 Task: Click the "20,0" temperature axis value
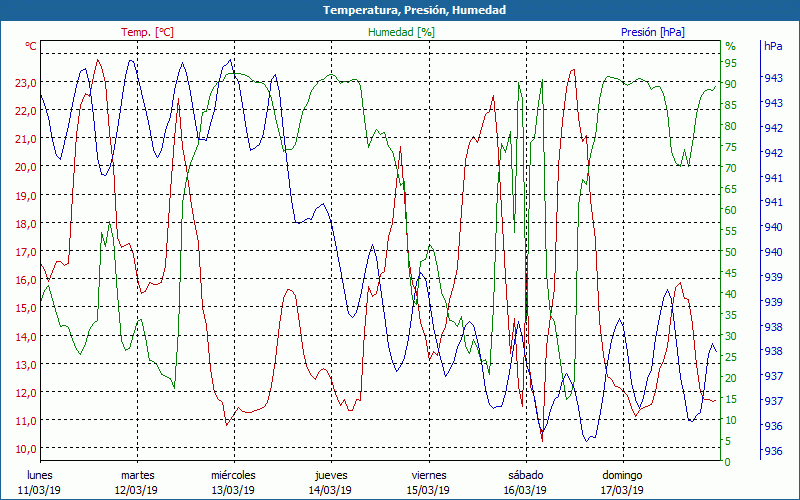(x=27, y=166)
